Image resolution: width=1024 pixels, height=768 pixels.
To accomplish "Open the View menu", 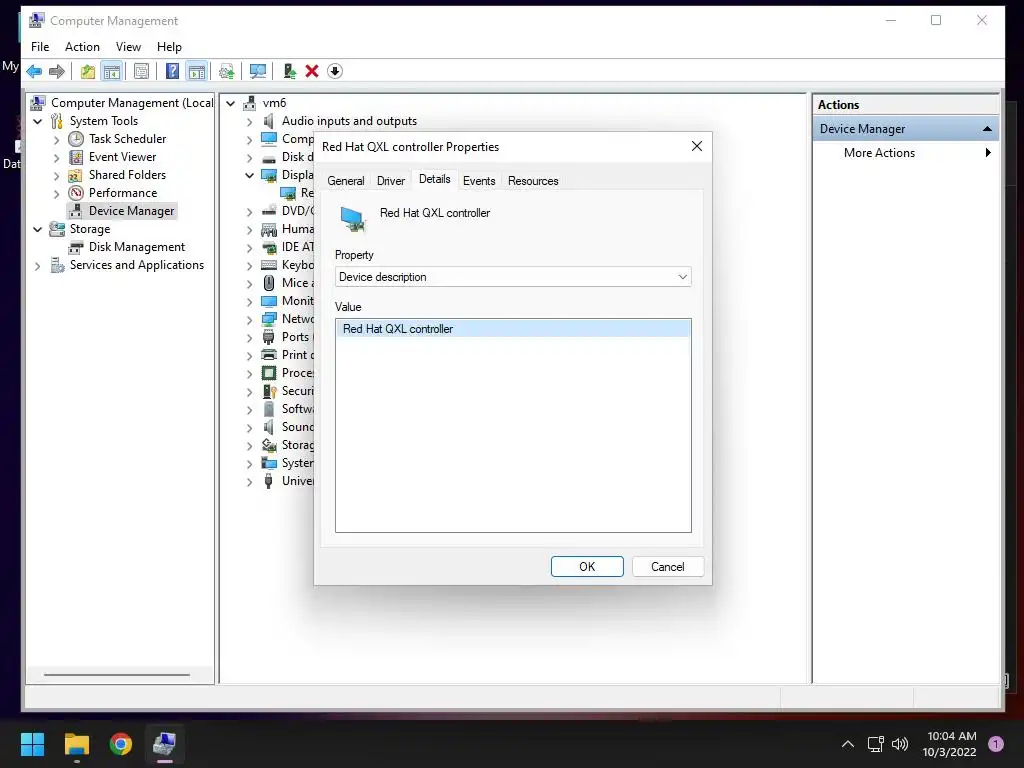I will point(128,47).
